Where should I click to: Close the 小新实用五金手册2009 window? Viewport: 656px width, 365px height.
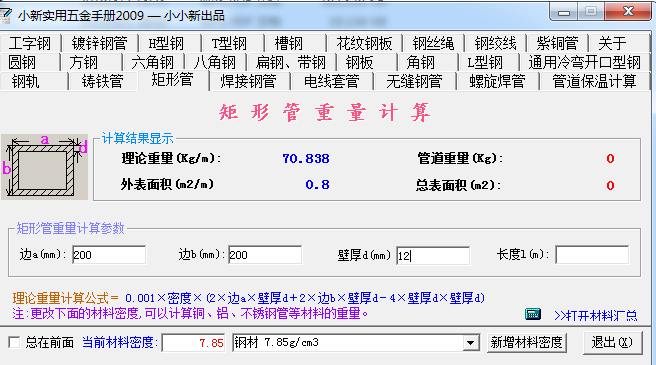(628, 11)
